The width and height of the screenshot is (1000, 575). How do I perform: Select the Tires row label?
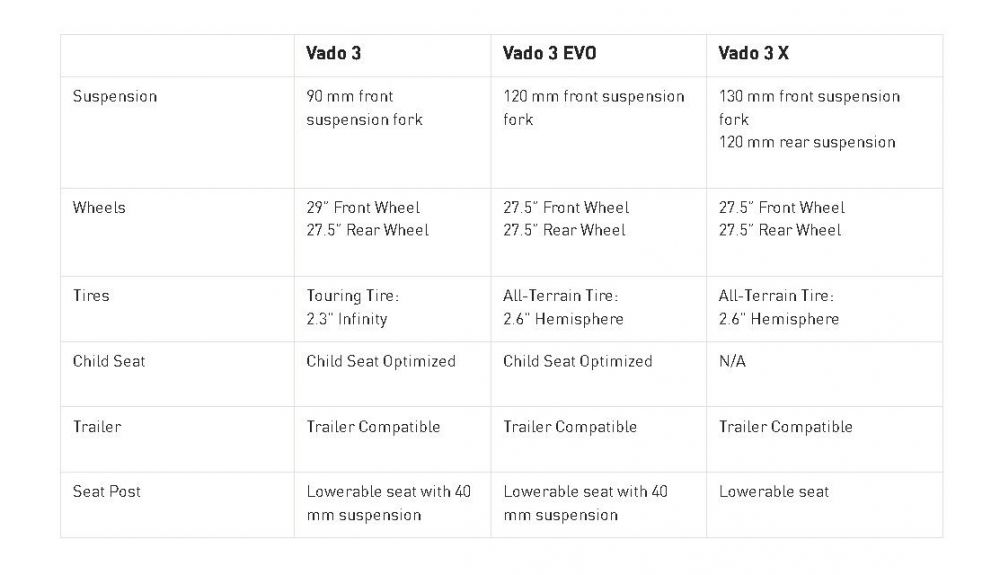point(91,296)
